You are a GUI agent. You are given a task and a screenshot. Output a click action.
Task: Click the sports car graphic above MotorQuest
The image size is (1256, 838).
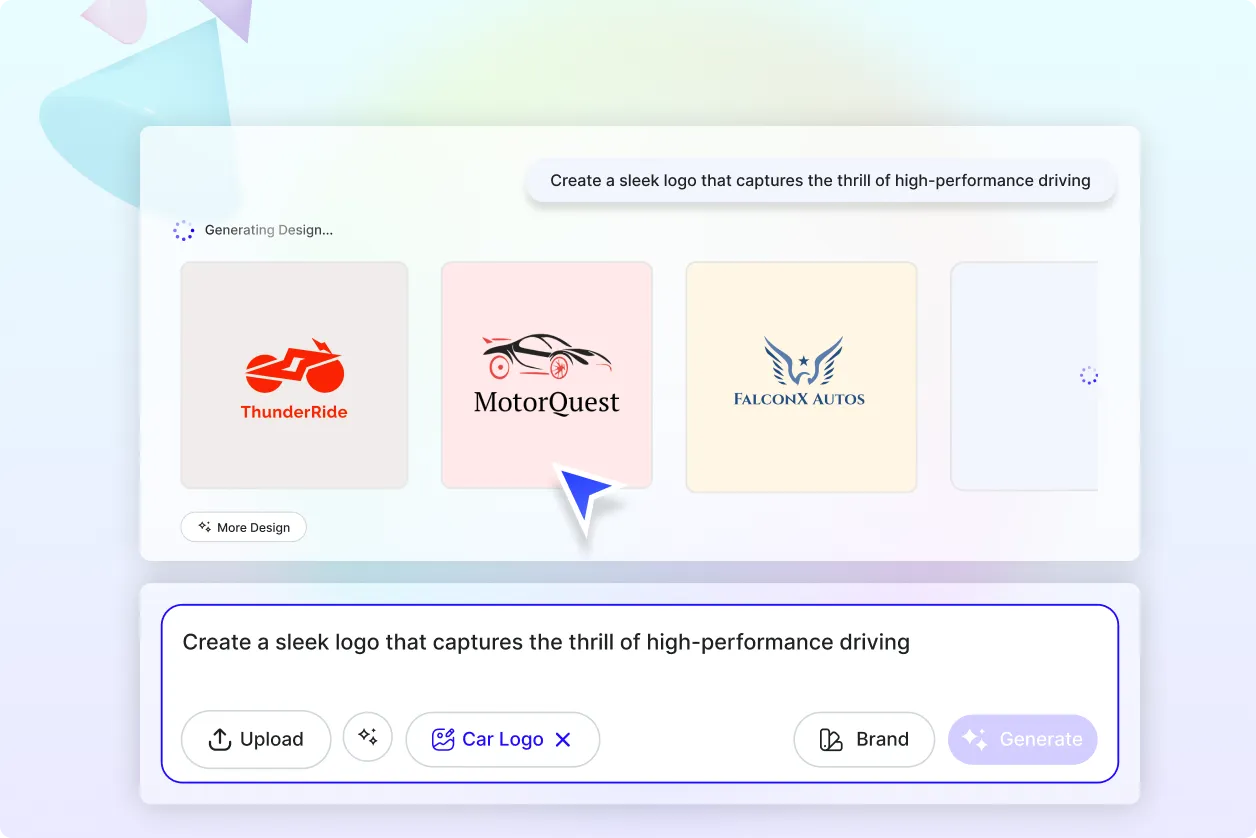[x=546, y=356]
